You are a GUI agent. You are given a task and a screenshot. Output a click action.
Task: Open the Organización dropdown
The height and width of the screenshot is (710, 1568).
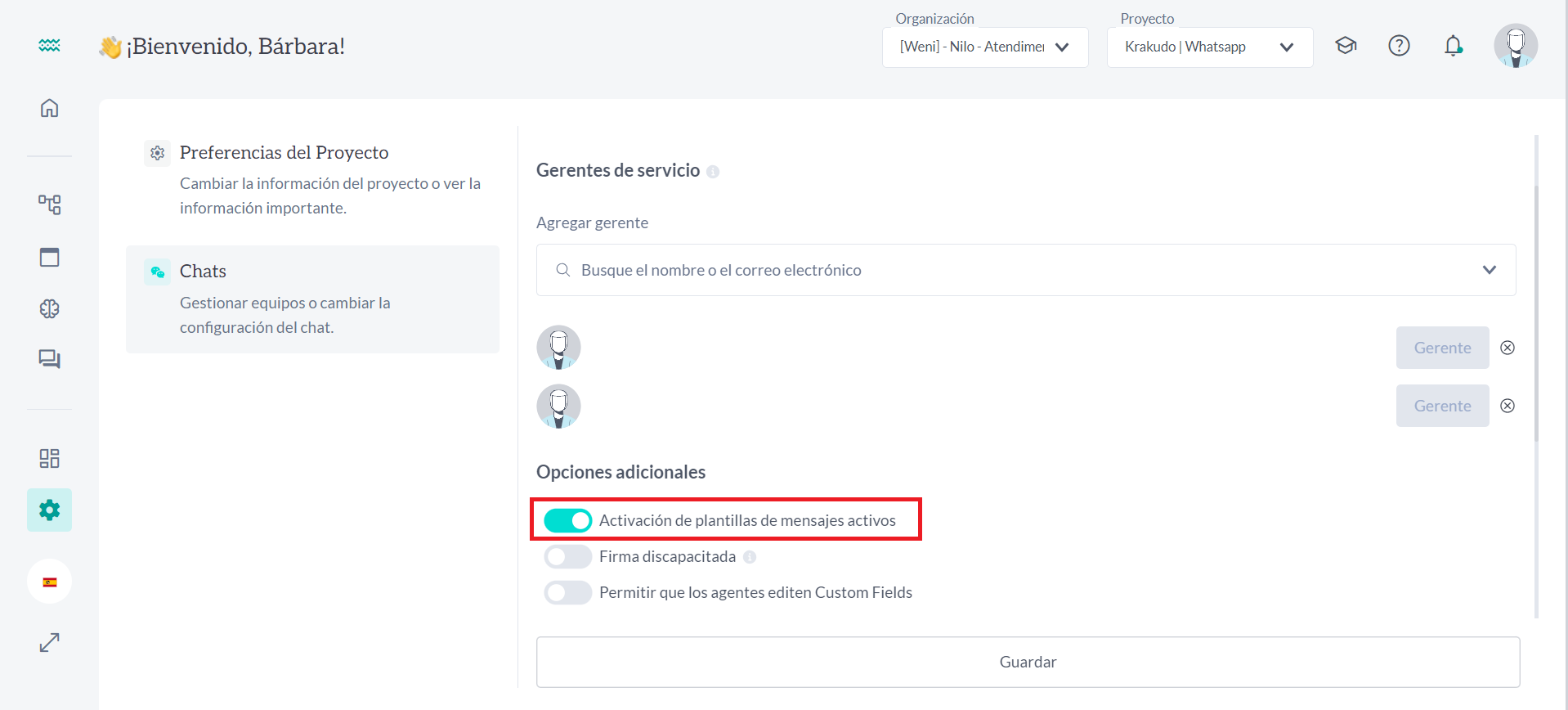[985, 47]
